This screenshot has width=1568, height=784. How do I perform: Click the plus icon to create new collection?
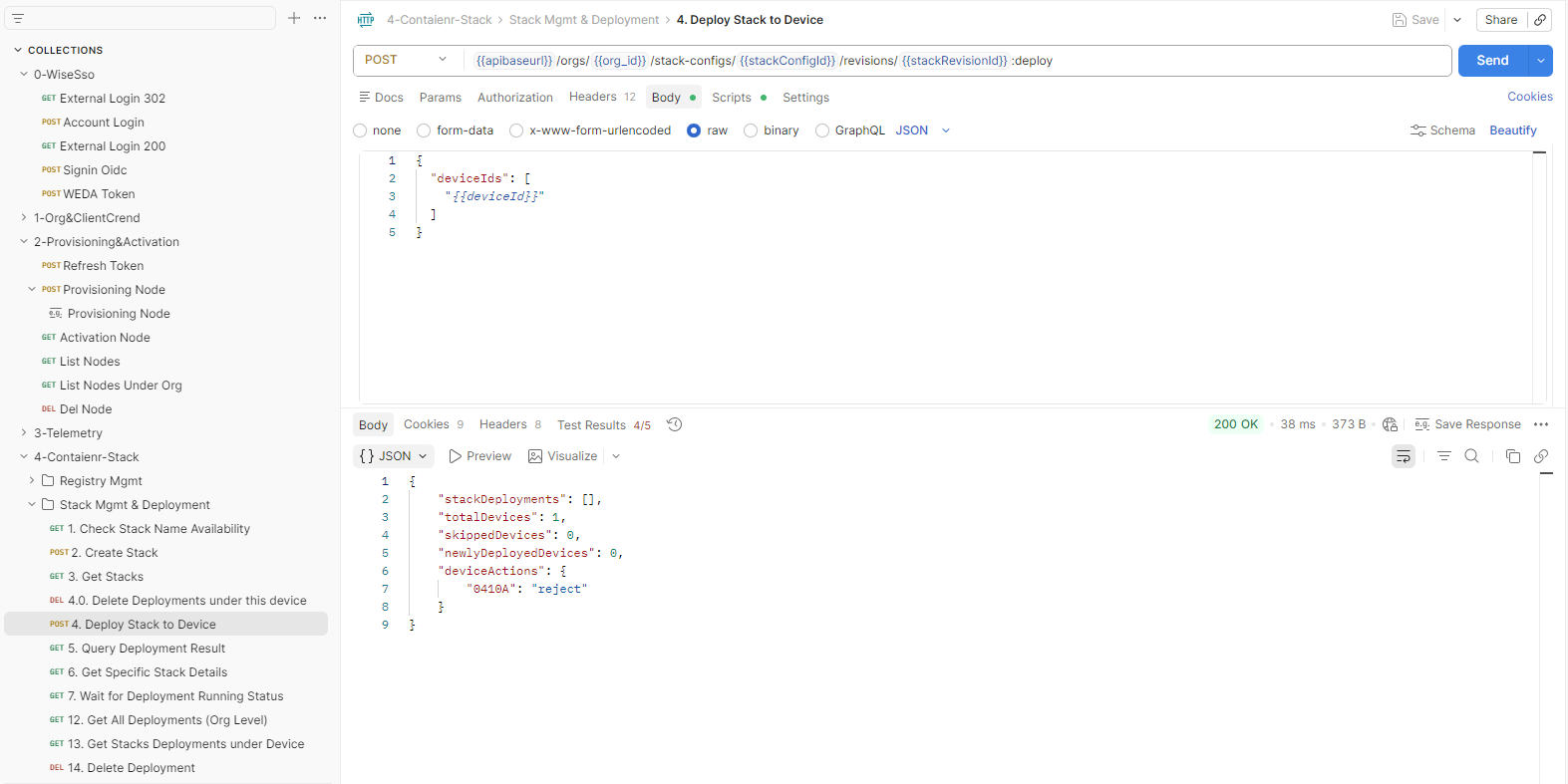294,18
